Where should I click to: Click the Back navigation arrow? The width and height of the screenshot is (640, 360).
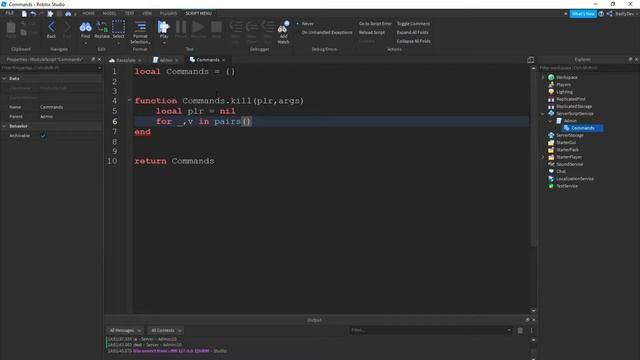tap(51, 27)
